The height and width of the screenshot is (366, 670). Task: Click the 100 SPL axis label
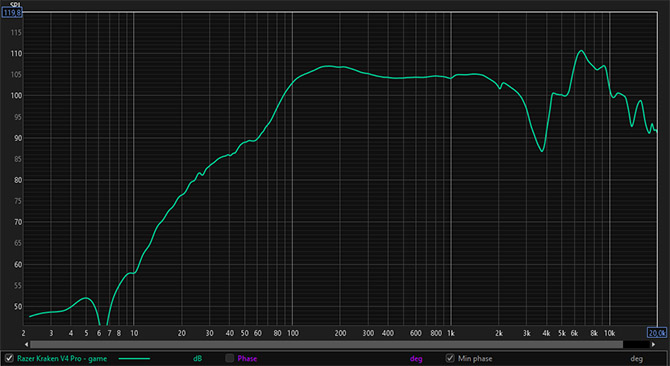coord(16,96)
